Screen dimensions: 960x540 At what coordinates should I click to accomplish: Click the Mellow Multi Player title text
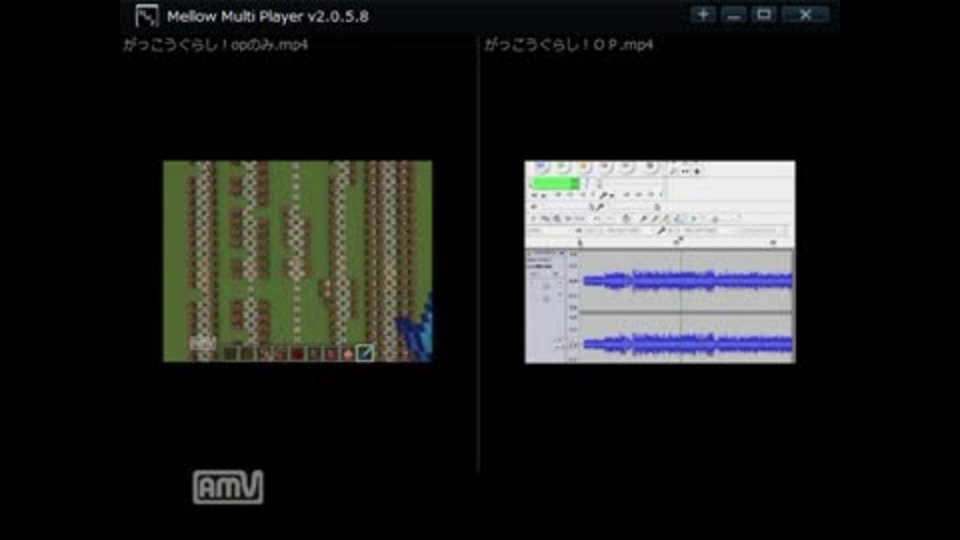click(x=268, y=17)
